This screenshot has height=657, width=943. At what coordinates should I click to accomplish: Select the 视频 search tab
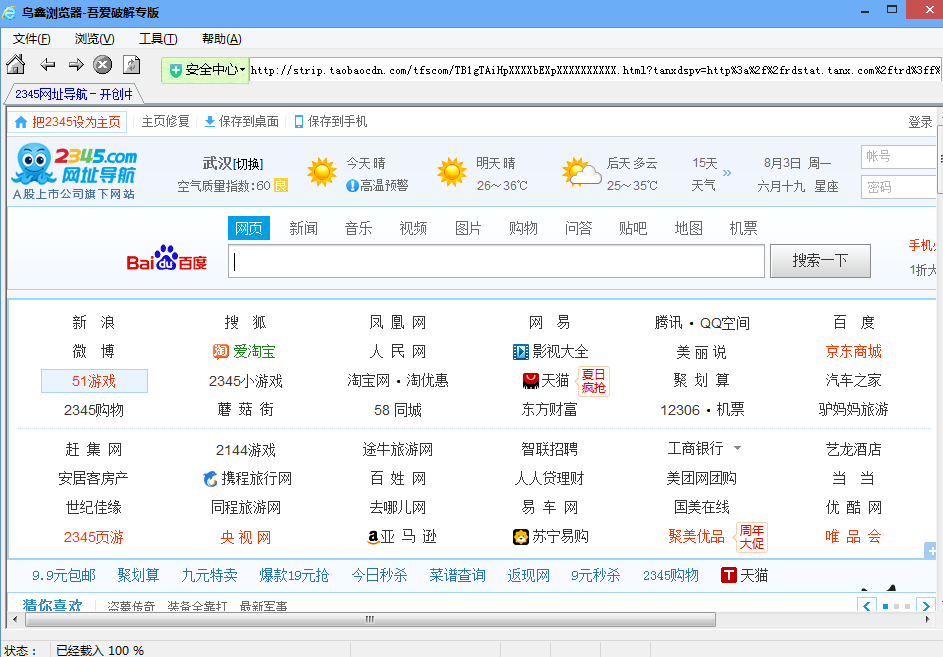click(413, 228)
